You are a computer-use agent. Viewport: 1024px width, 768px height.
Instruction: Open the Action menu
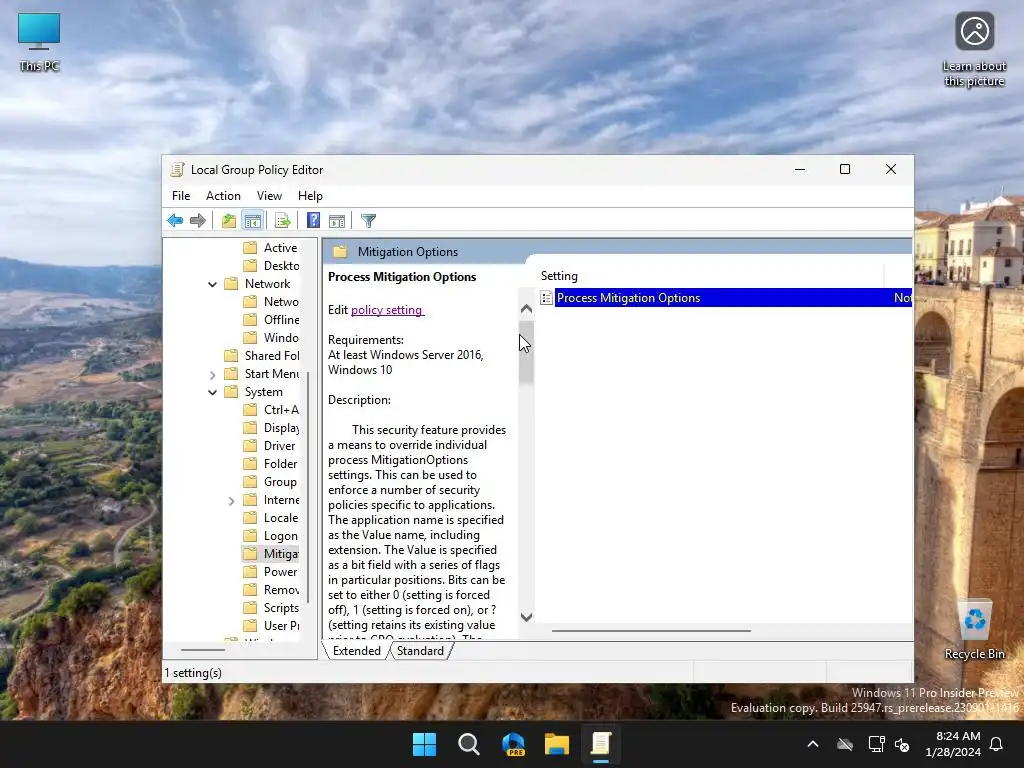pos(223,196)
